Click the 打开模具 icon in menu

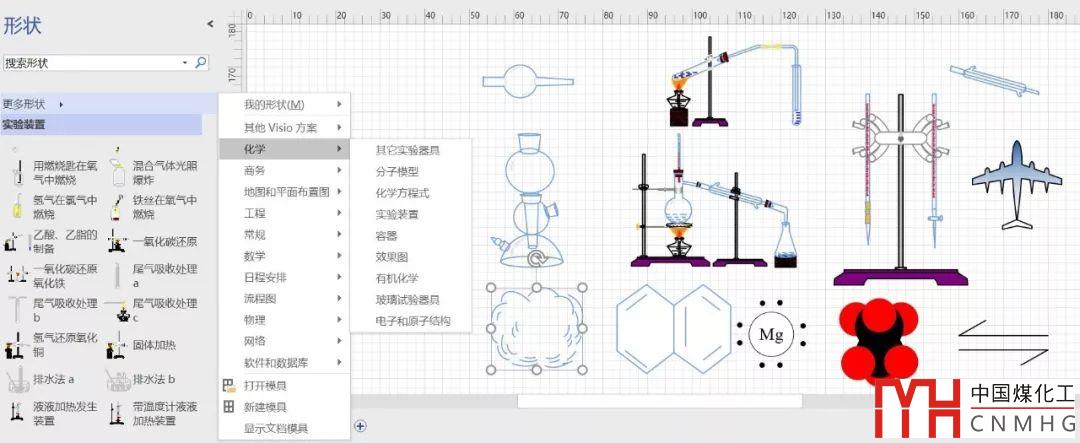[230, 386]
